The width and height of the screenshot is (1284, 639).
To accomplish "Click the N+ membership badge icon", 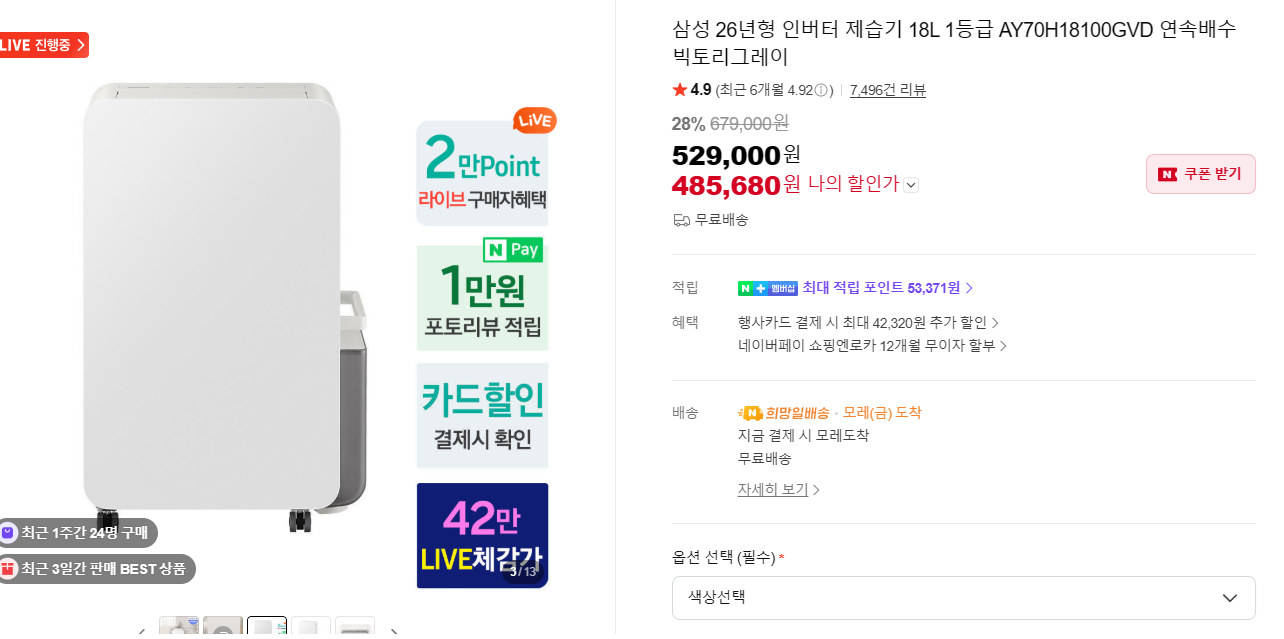I will coord(767,288).
